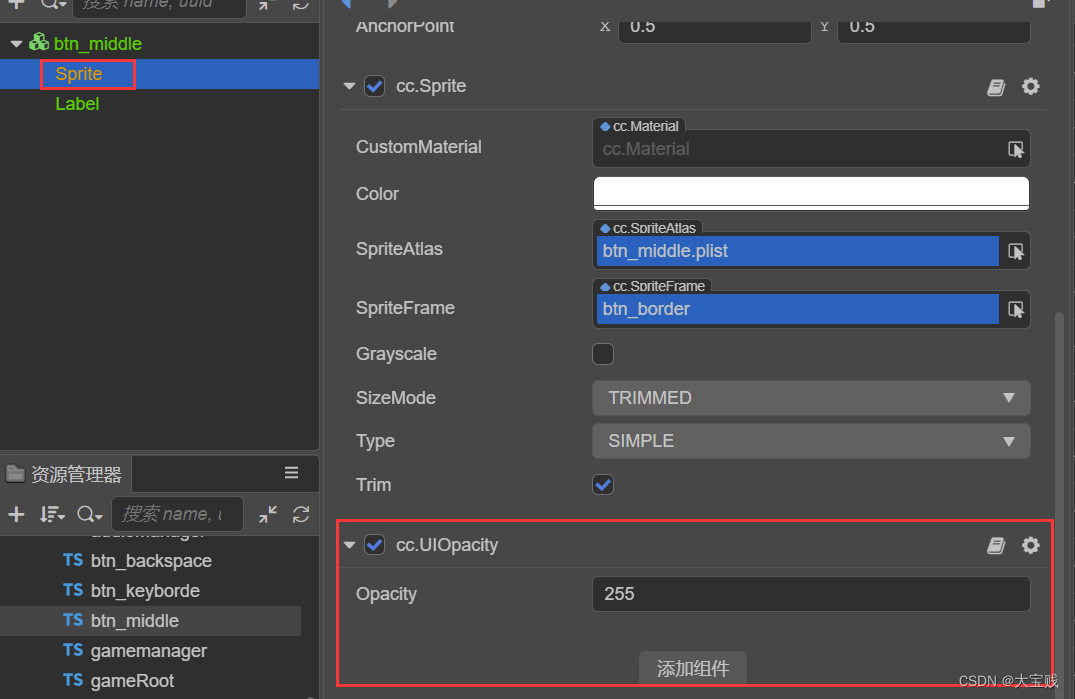Open the white Color swatch picker
Screen dimensions: 1075x699
click(811, 193)
